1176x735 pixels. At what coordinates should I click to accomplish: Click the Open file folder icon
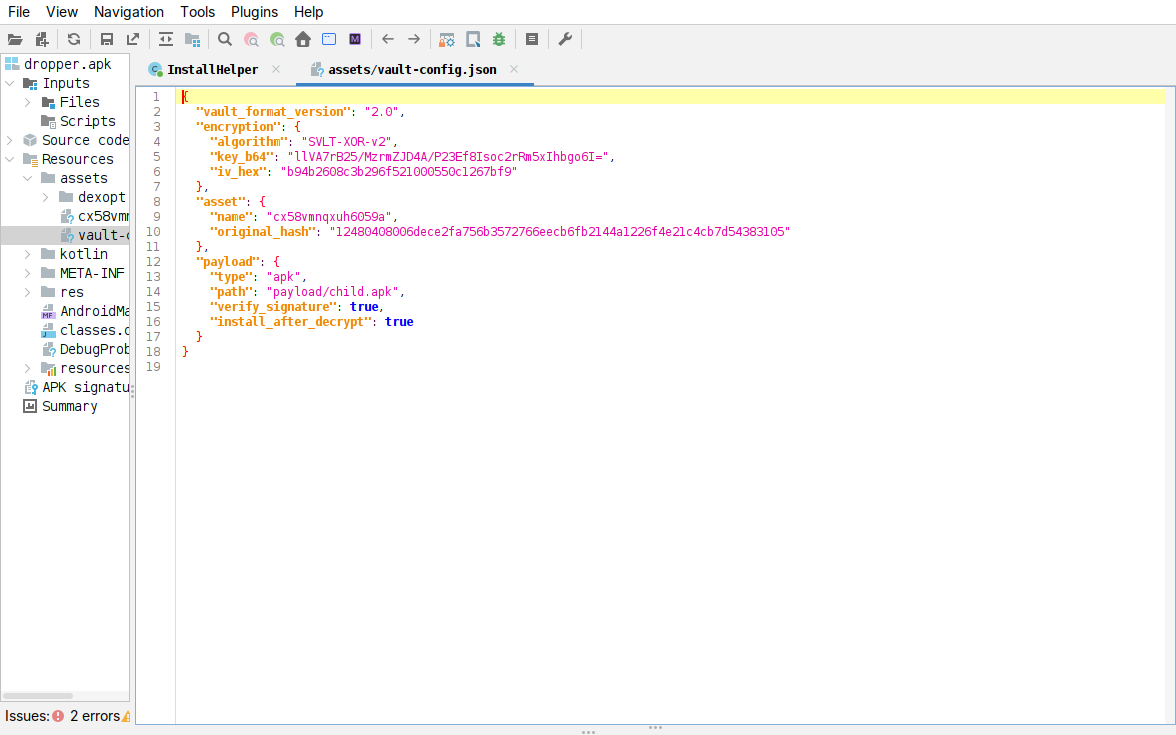(x=15, y=39)
